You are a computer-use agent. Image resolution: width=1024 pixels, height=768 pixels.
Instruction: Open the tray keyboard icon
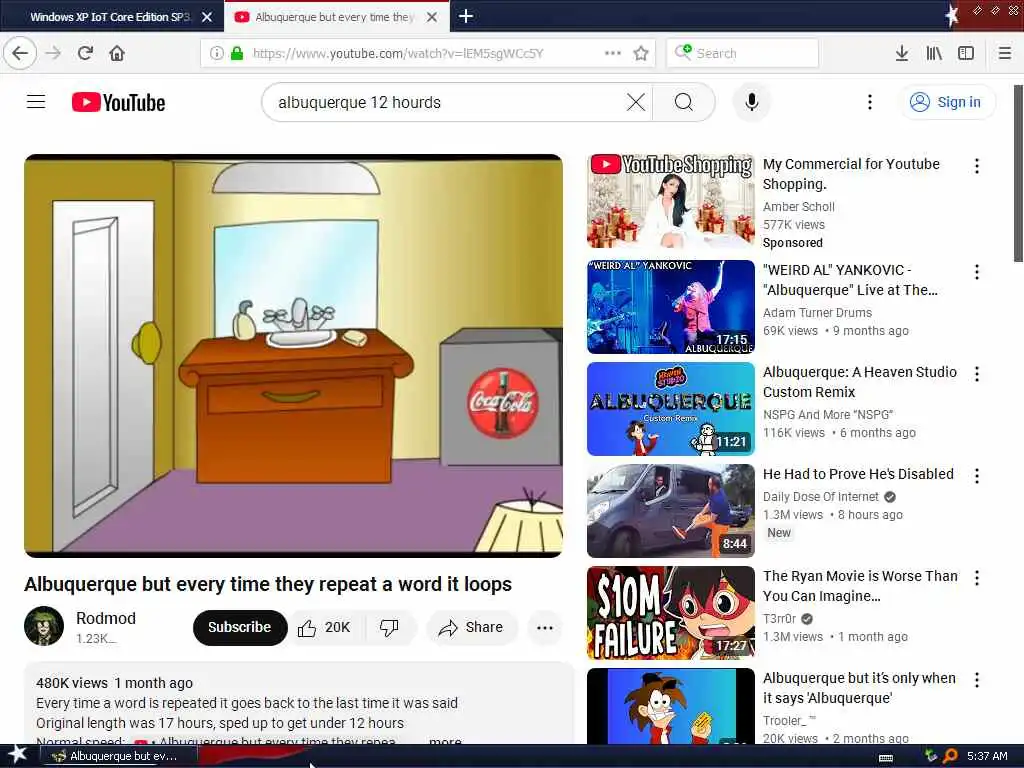(886, 757)
